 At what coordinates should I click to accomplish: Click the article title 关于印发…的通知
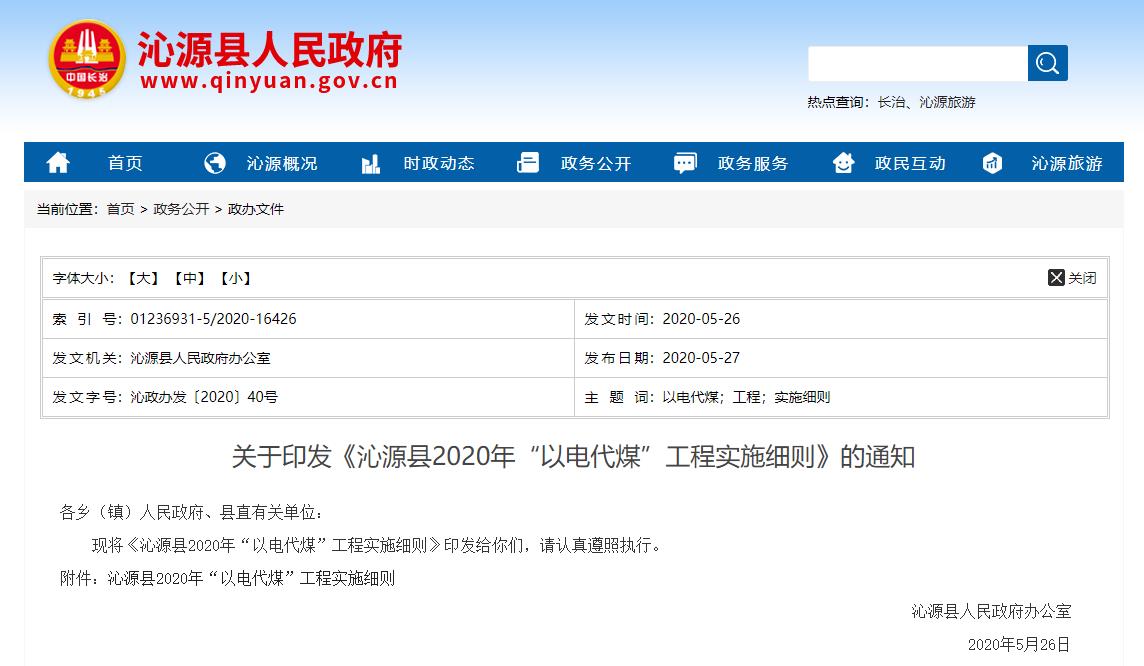573,457
